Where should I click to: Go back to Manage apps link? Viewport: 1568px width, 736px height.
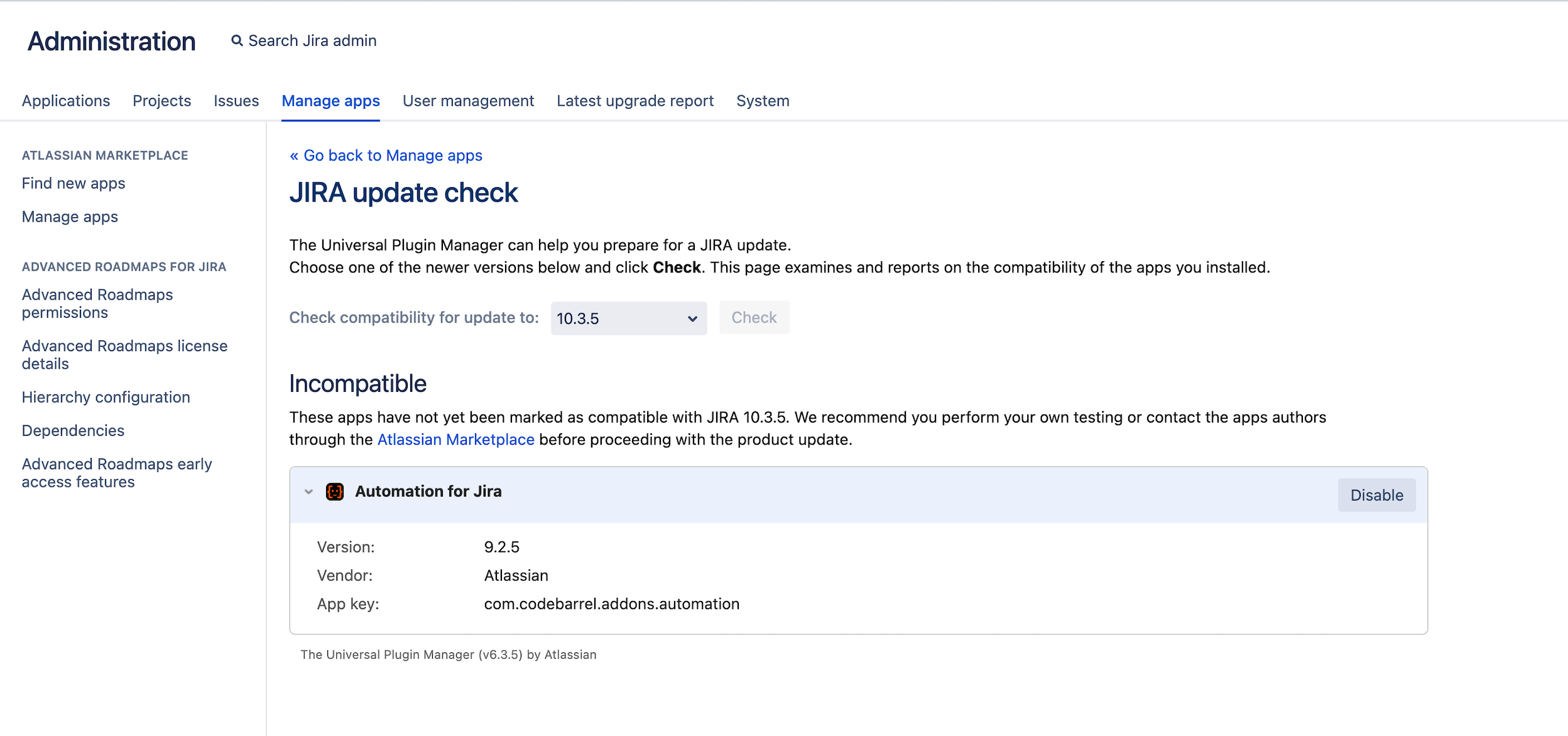pyautogui.click(x=386, y=156)
